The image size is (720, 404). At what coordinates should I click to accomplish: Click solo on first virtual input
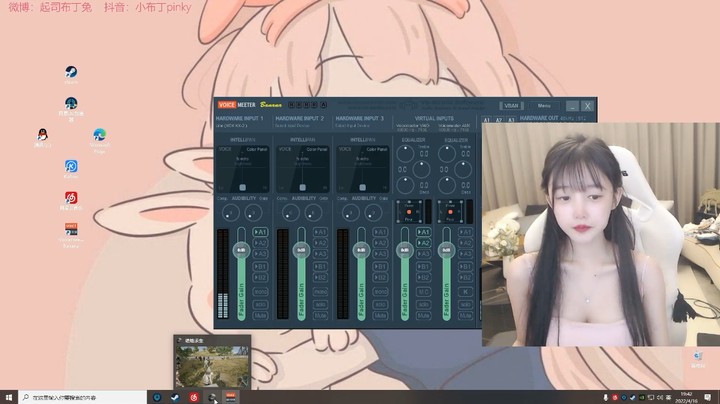(x=423, y=304)
